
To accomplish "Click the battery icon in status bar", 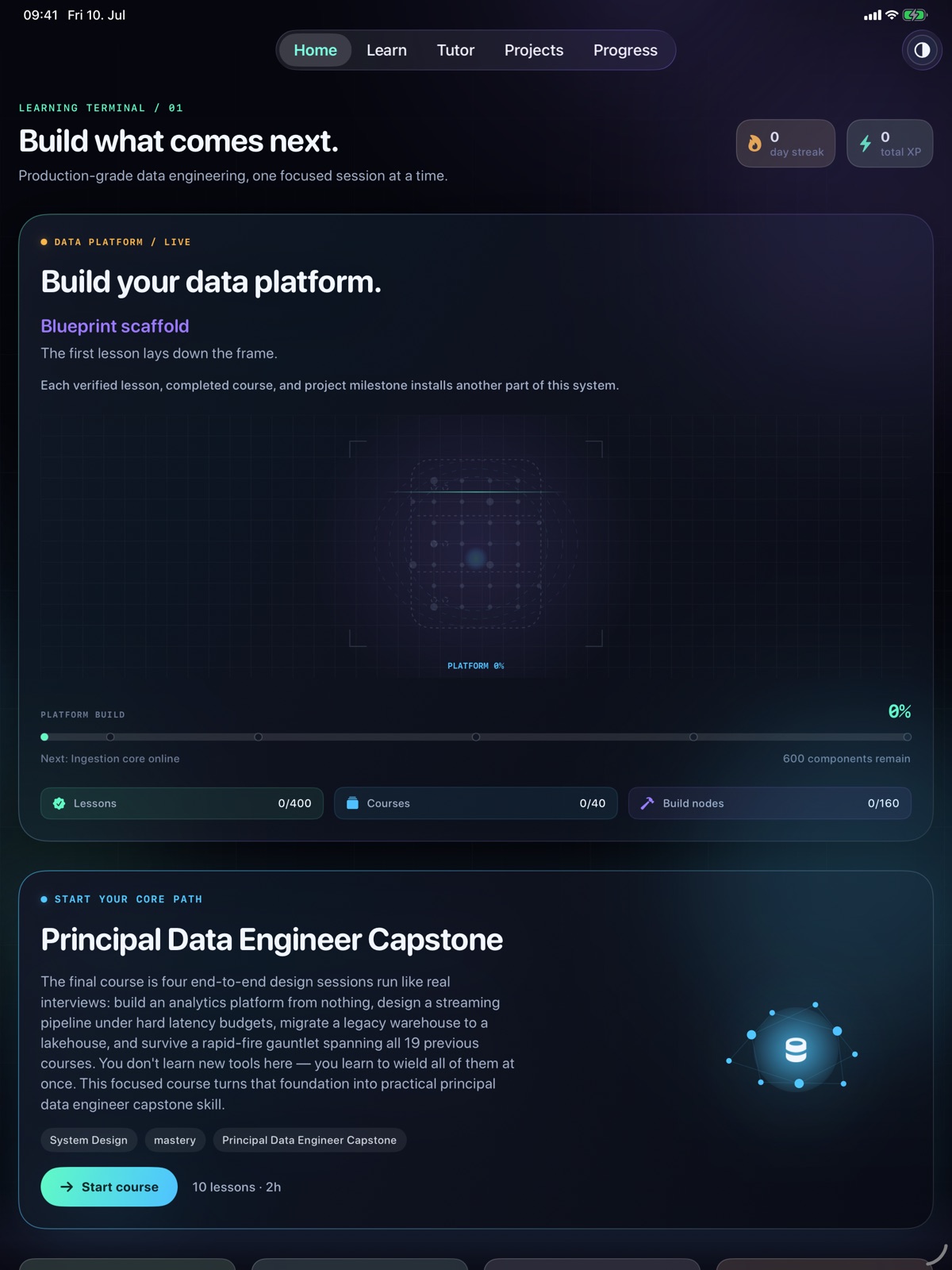I will (915, 15).
